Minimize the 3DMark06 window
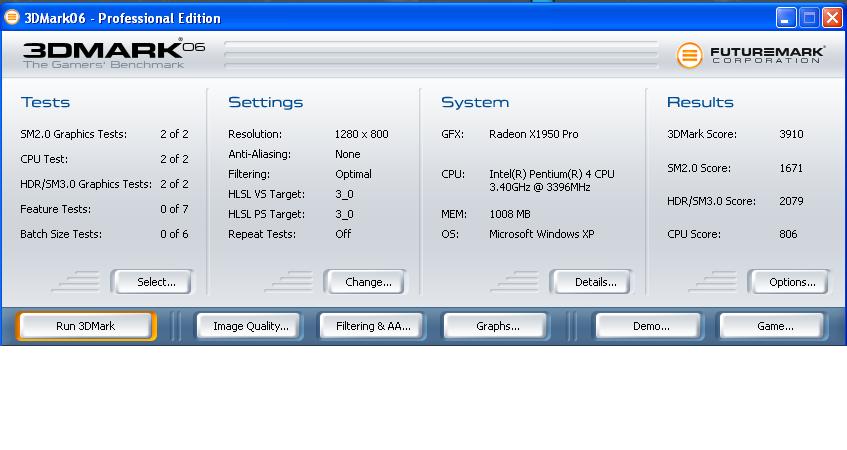Image resolution: width=847 pixels, height=450 pixels. [786, 18]
